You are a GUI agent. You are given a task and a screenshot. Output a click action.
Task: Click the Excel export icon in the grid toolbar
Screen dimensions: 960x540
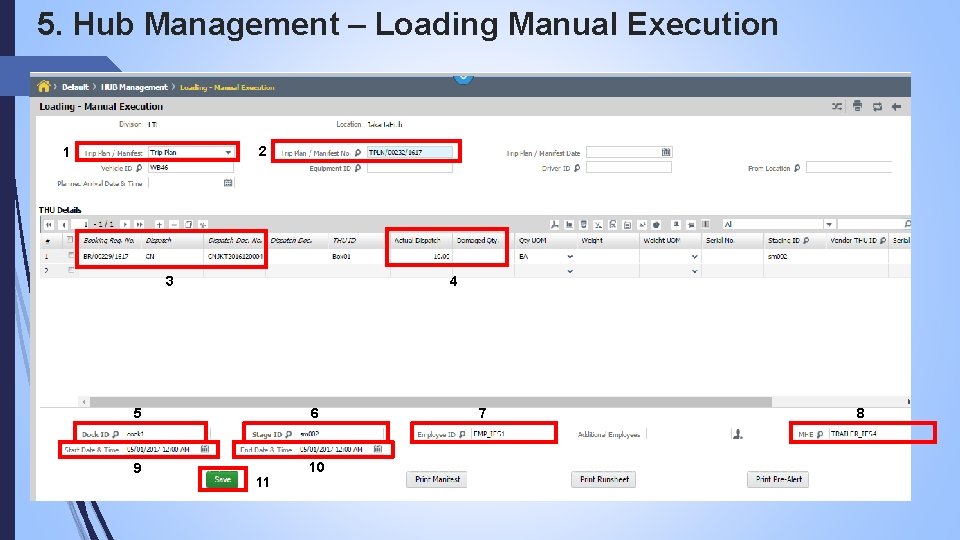[598, 225]
